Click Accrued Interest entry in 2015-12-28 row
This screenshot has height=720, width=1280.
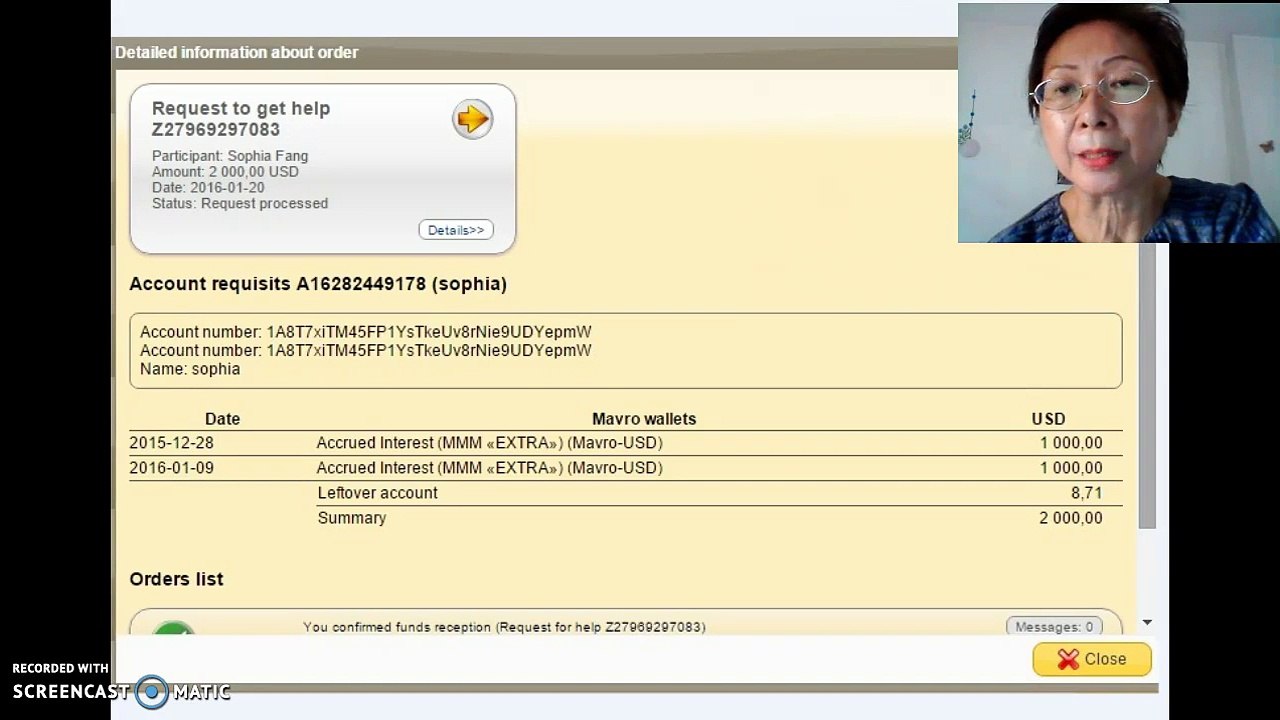[x=490, y=443]
